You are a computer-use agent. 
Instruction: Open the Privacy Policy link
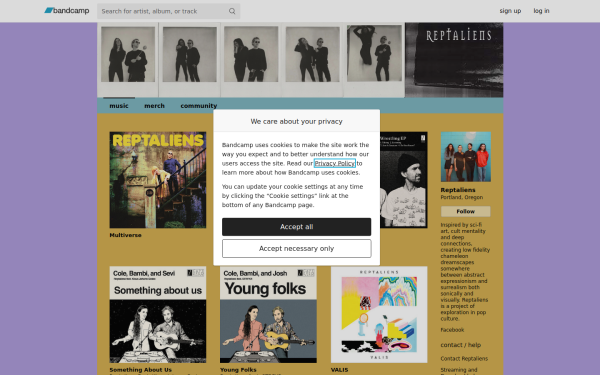pyautogui.click(x=335, y=163)
